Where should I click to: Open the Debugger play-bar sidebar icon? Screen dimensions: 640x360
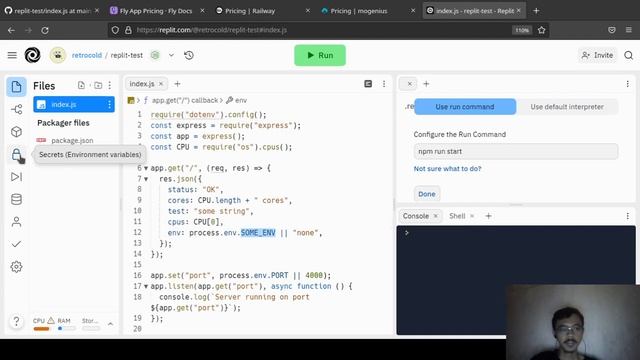tap(16, 177)
